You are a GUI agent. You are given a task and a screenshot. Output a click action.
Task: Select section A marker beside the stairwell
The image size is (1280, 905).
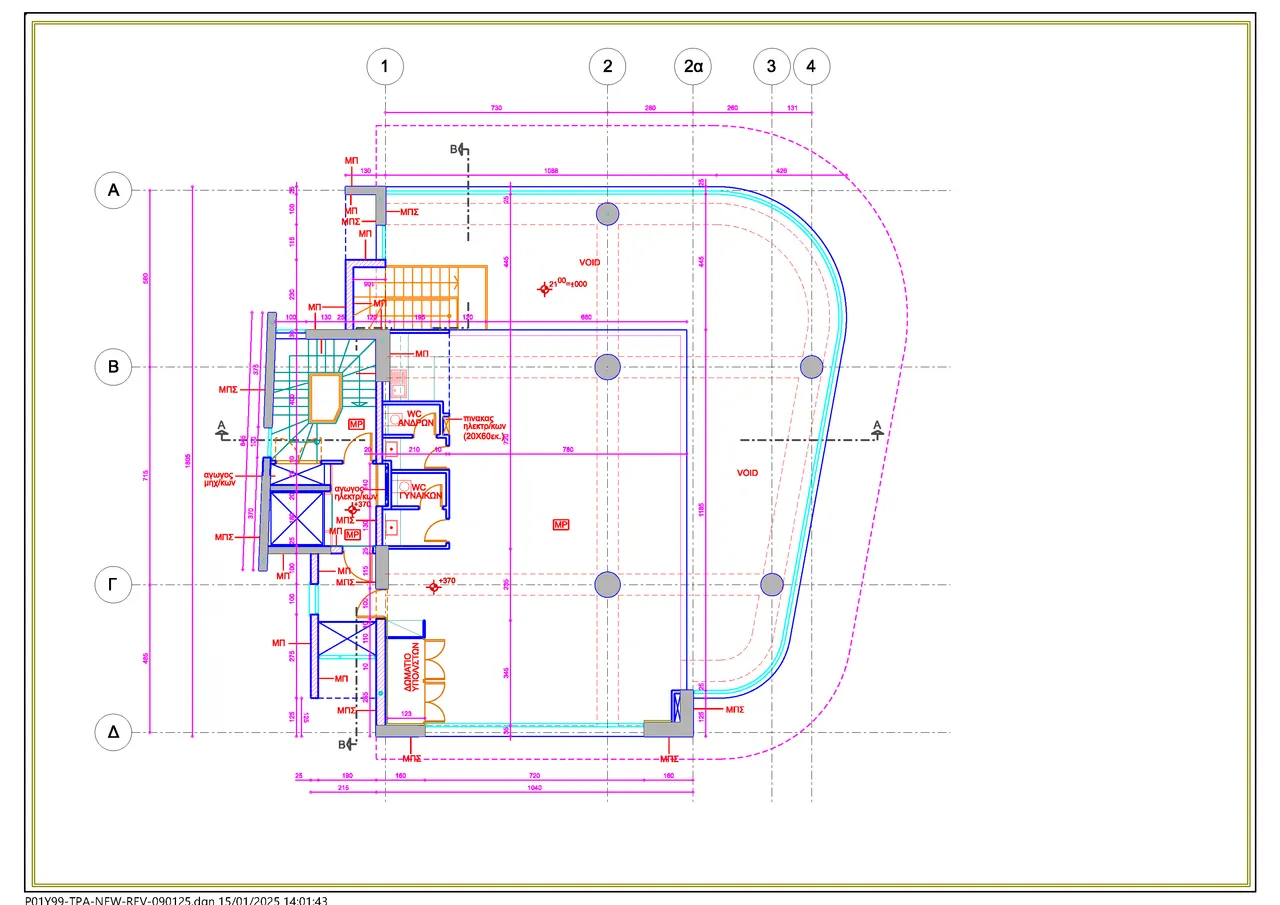222,428
